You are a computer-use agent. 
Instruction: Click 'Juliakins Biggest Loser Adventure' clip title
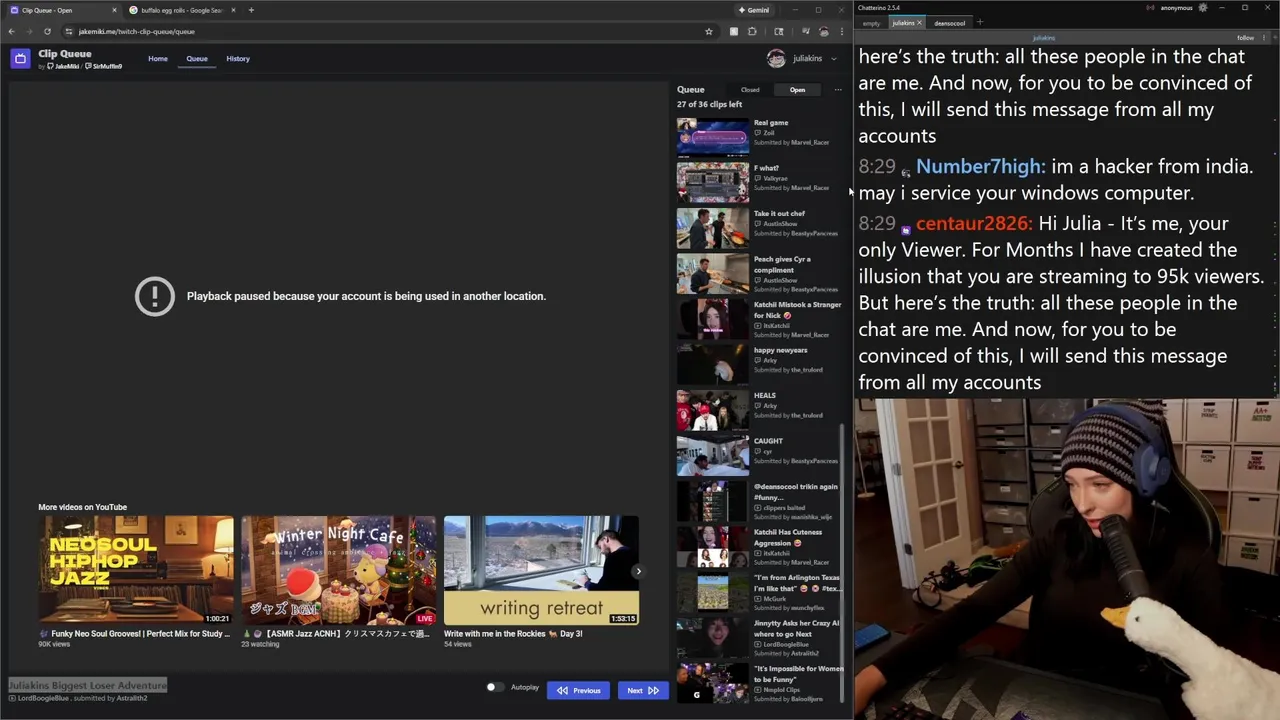tap(88, 685)
